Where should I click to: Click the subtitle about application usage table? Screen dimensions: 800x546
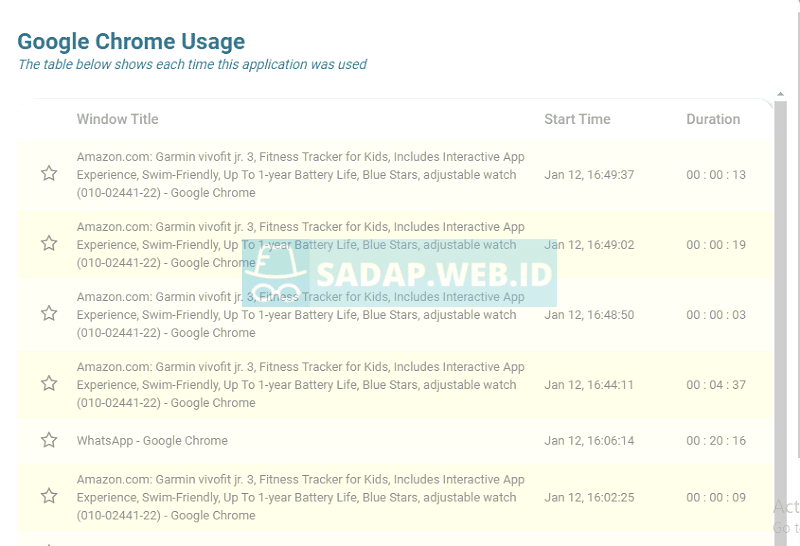192,64
